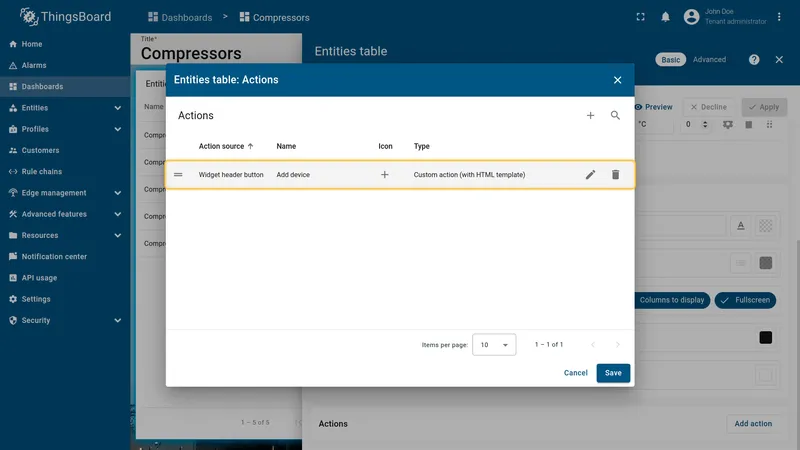The height and width of the screenshot is (450, 800).
Task: Open Home in the sidebar
Action: (x=65, y=44)
